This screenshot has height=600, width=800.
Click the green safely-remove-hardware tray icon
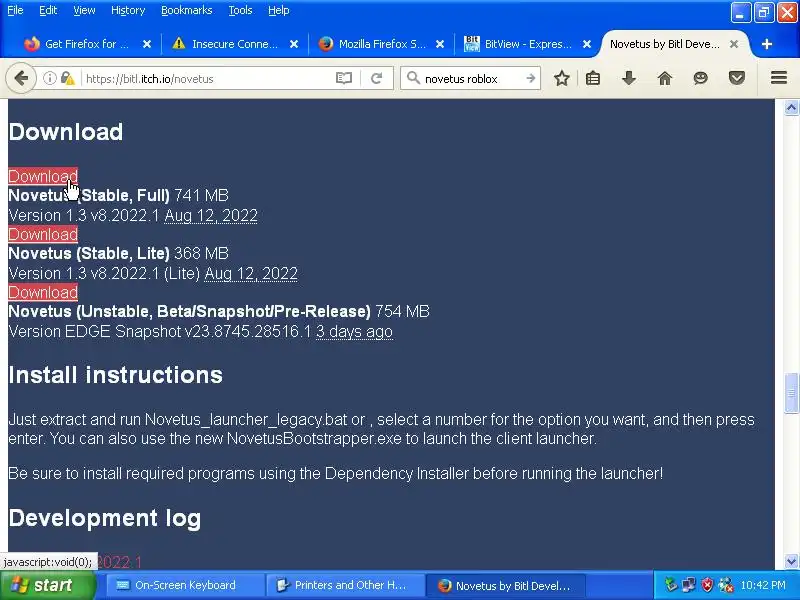[670, 585]
